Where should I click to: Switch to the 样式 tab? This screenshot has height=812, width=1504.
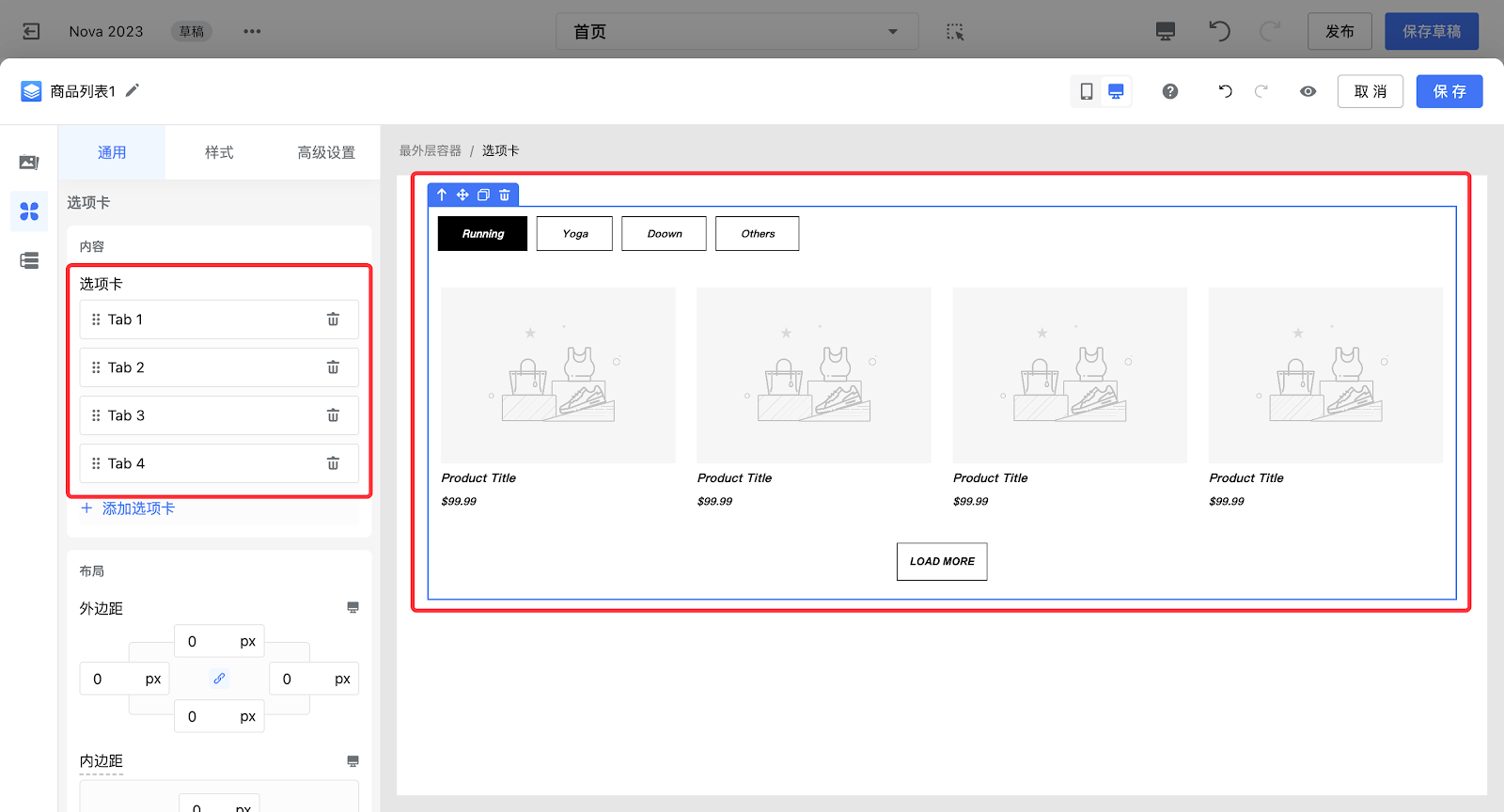click(219, 152)
